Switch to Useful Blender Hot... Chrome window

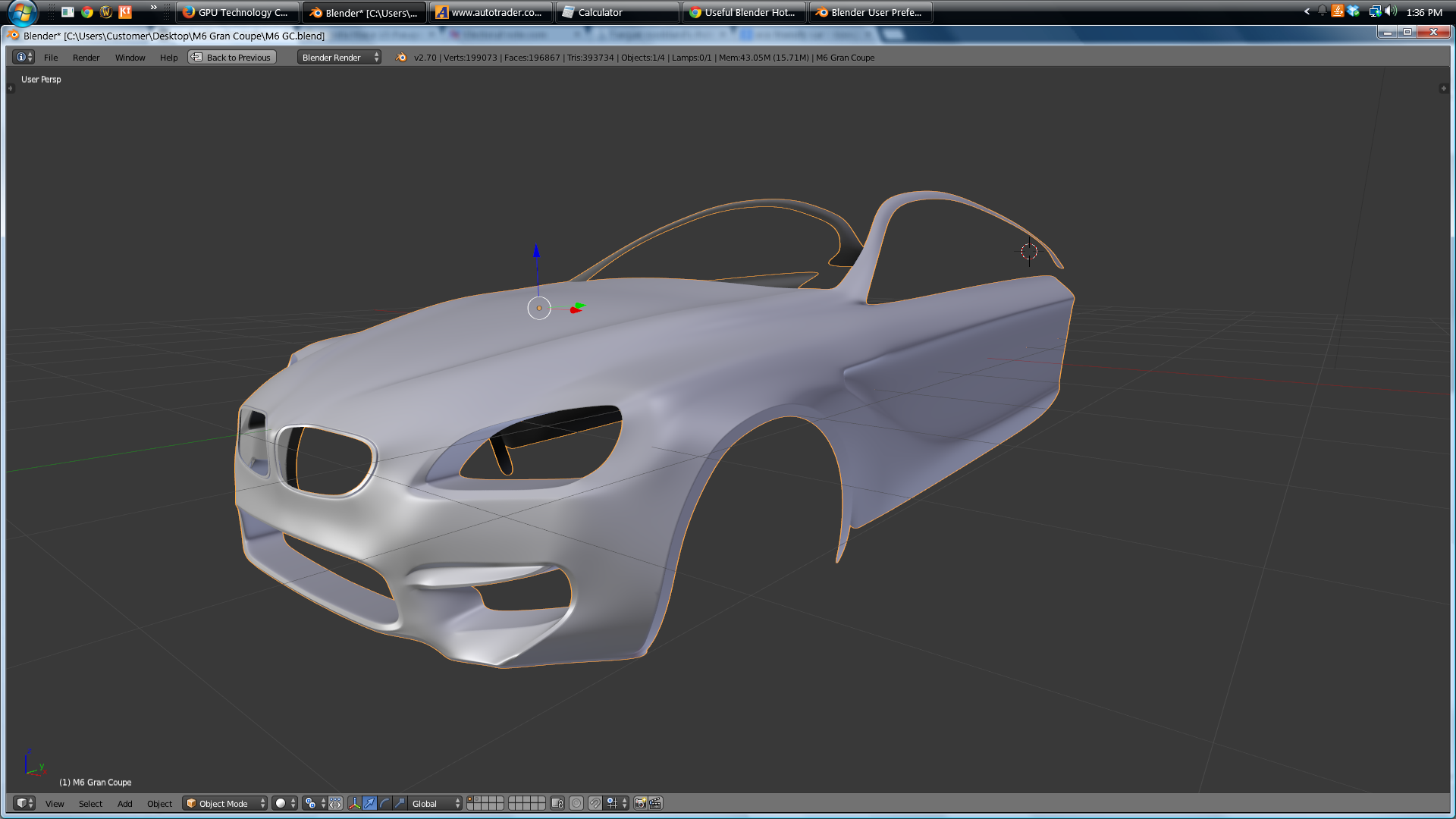745,12
